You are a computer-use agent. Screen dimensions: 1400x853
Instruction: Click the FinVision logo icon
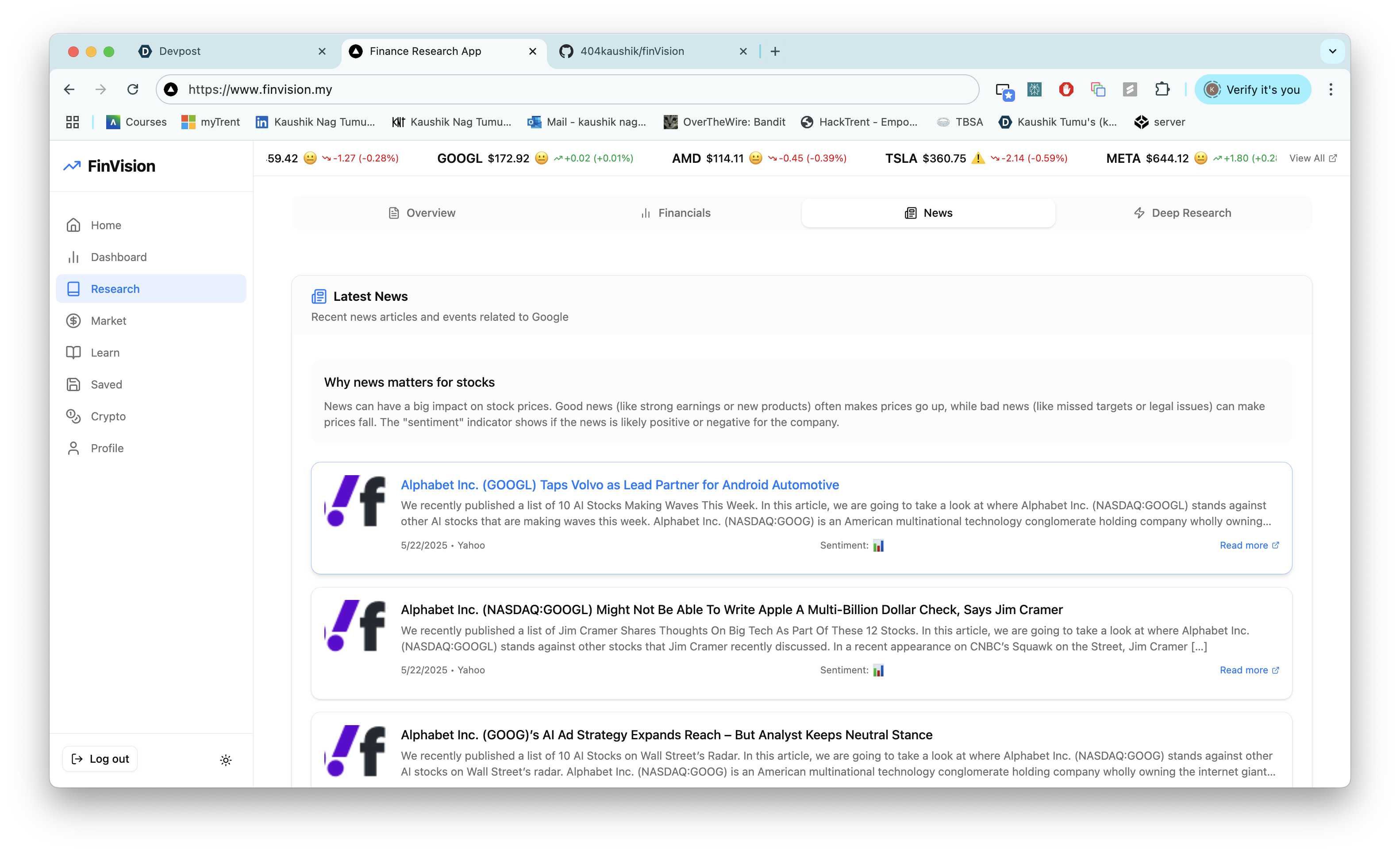(72, 166)
